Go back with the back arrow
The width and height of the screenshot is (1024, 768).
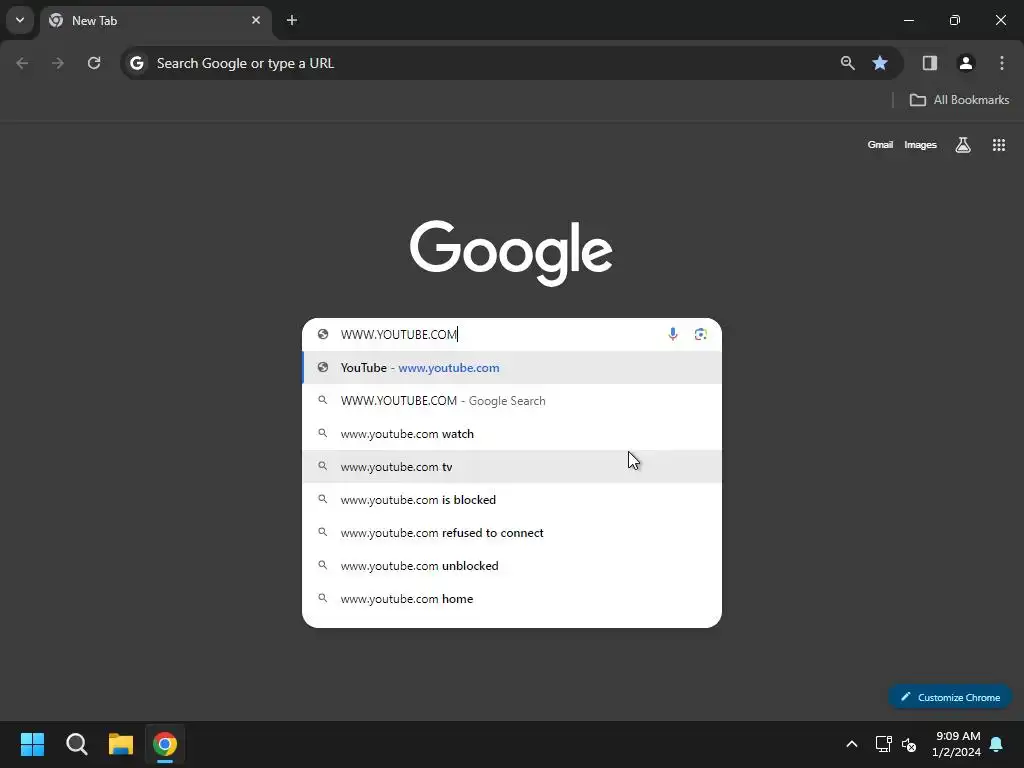(x=22, y=63)
